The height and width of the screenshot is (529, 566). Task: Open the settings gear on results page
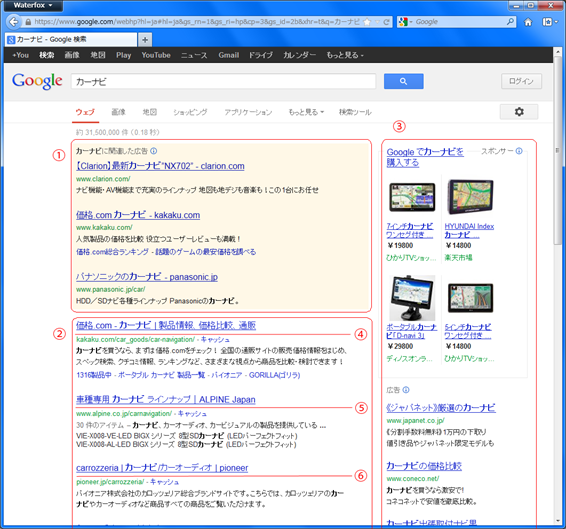click(x=519, y=112)
